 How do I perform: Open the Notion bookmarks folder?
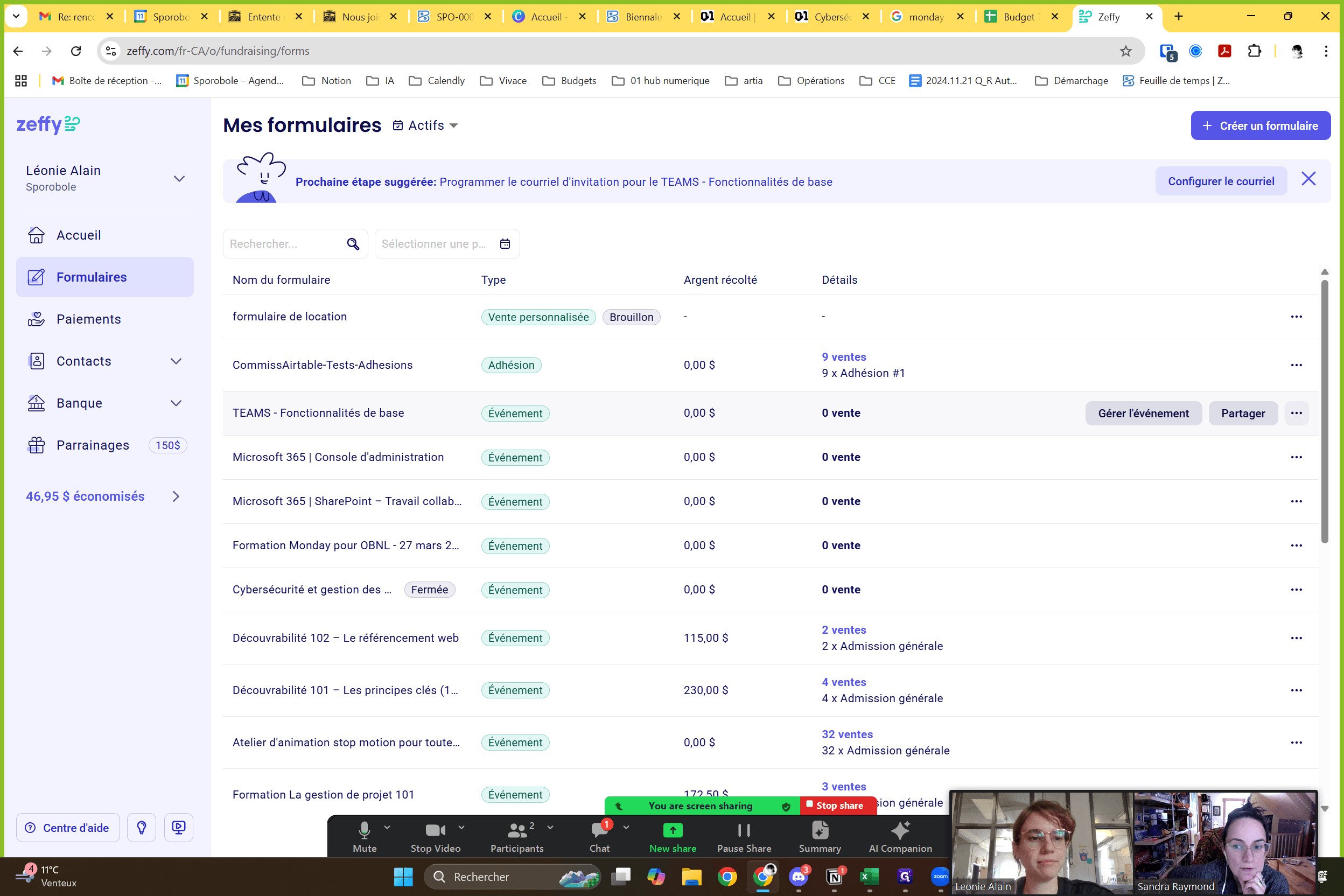coord(326,81)
